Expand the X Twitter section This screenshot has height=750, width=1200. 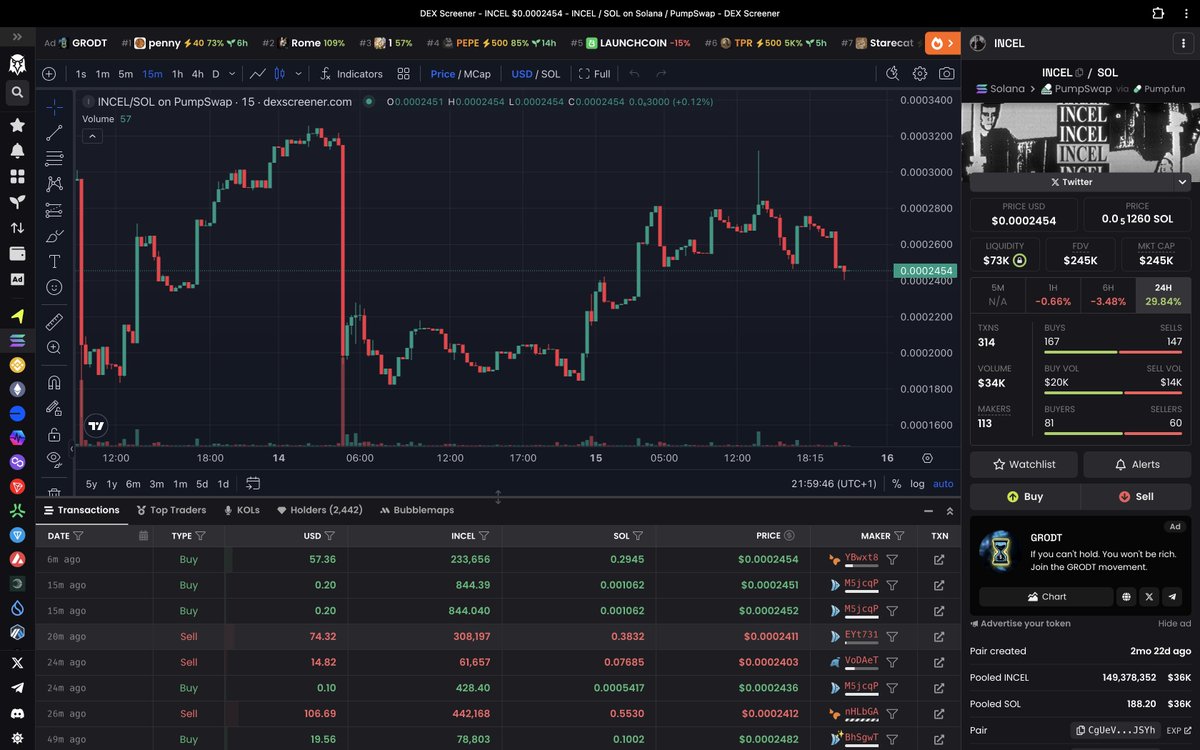pyautogui.click(x=1184, y=182)
